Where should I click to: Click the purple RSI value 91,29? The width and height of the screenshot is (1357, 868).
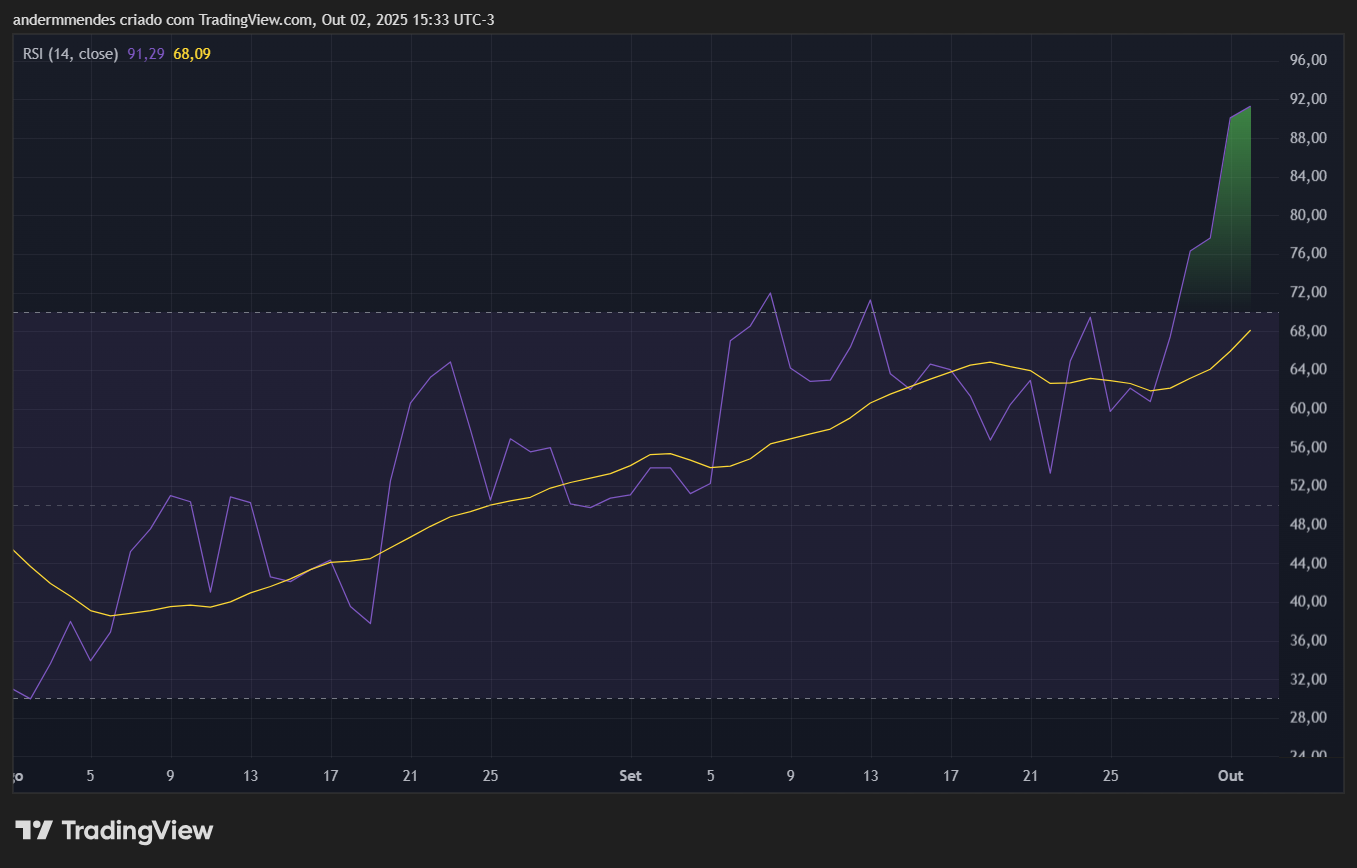[146, 53]
